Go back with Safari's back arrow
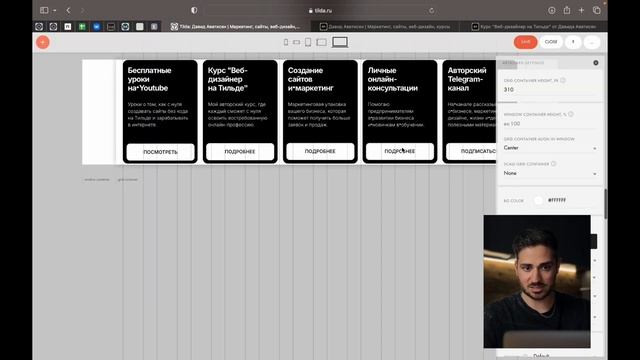 click(68, 10)
